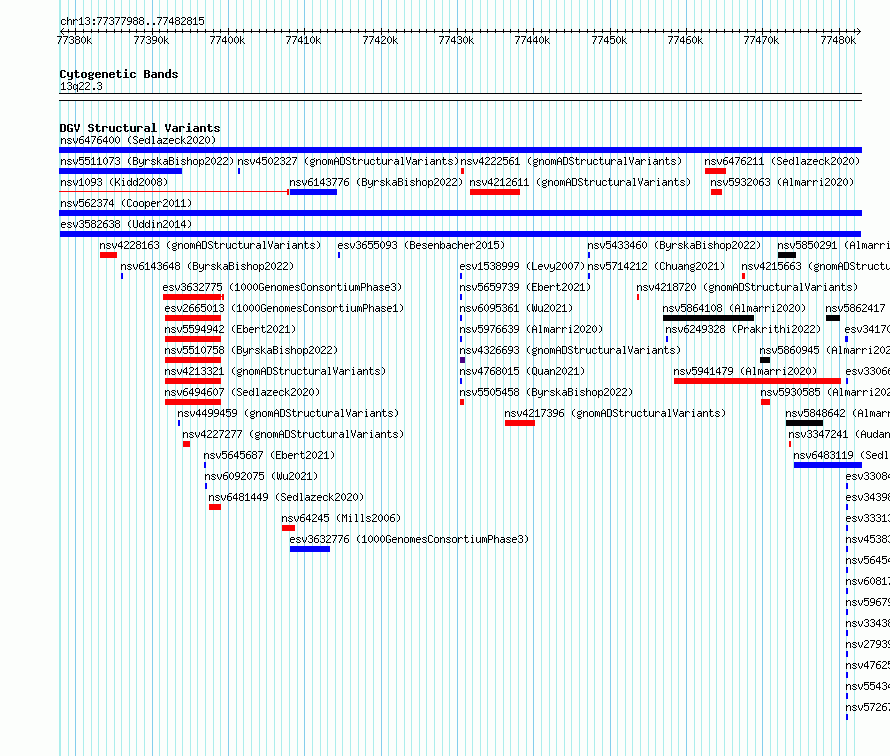This screenshot has height=756, width=890.
Task: Click nsv562374 (Cooper2011) label
Action: 126,203
